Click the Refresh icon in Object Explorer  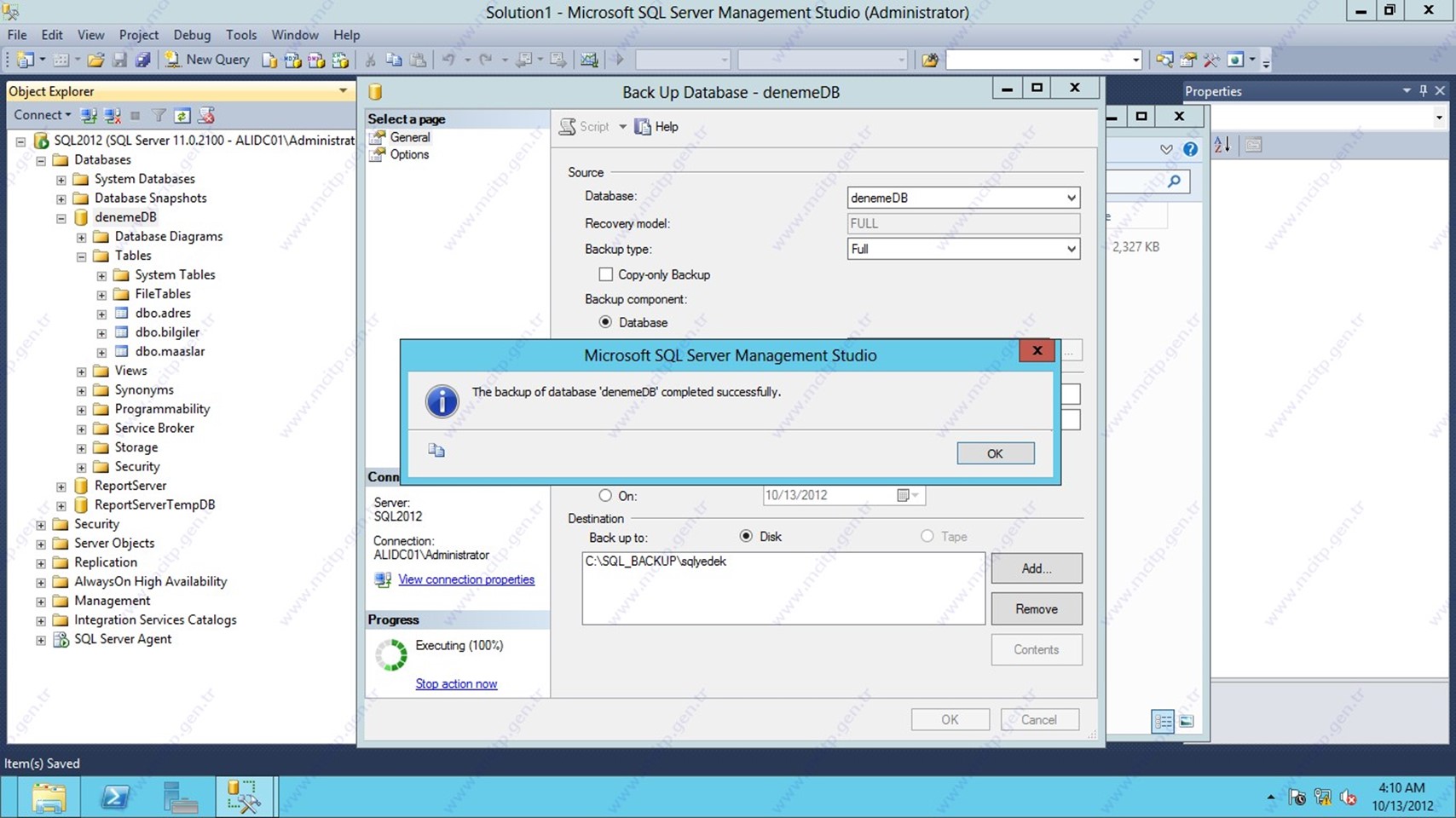(x=182, y=115)
